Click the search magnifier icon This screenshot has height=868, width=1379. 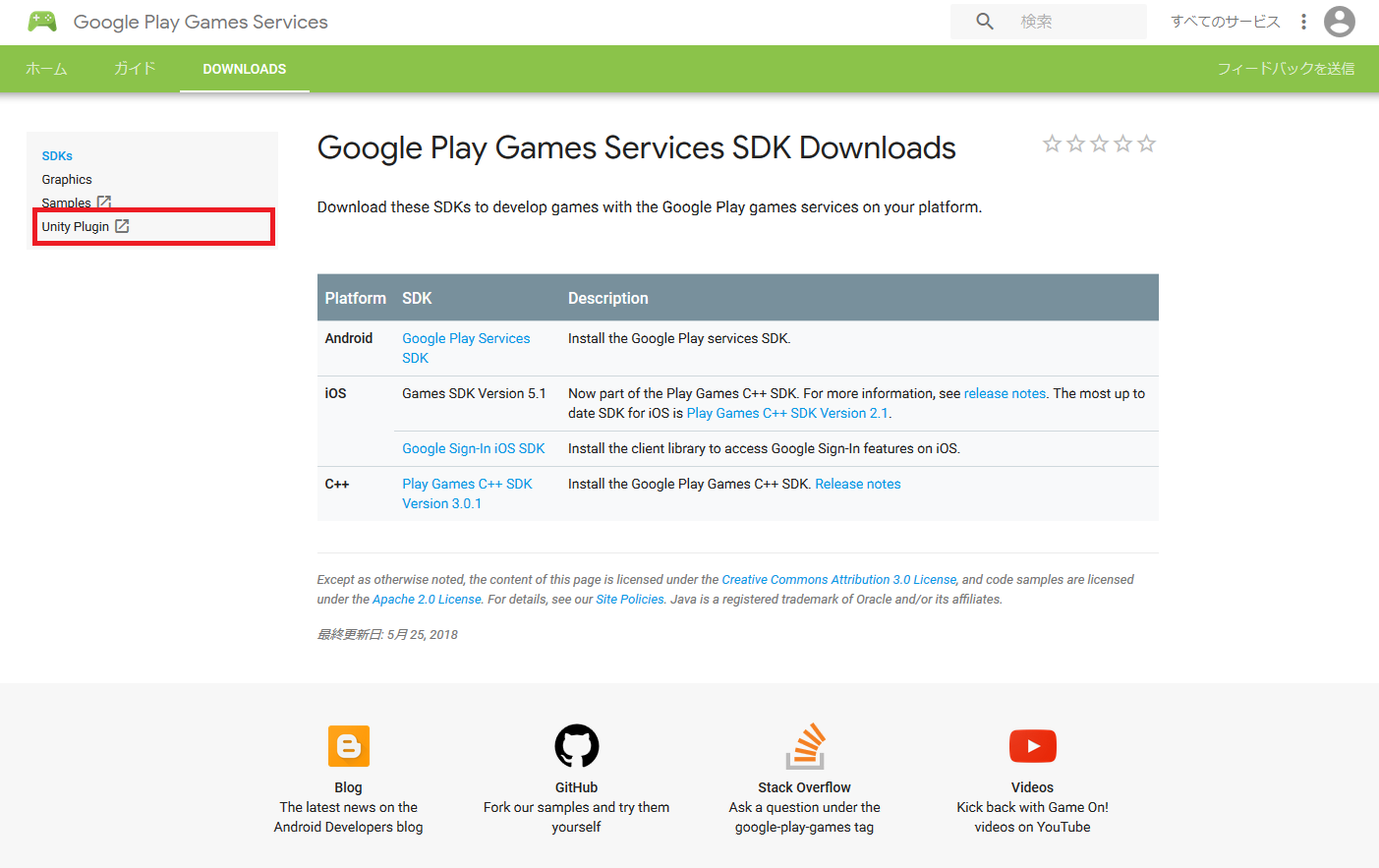tap(985, 22)
